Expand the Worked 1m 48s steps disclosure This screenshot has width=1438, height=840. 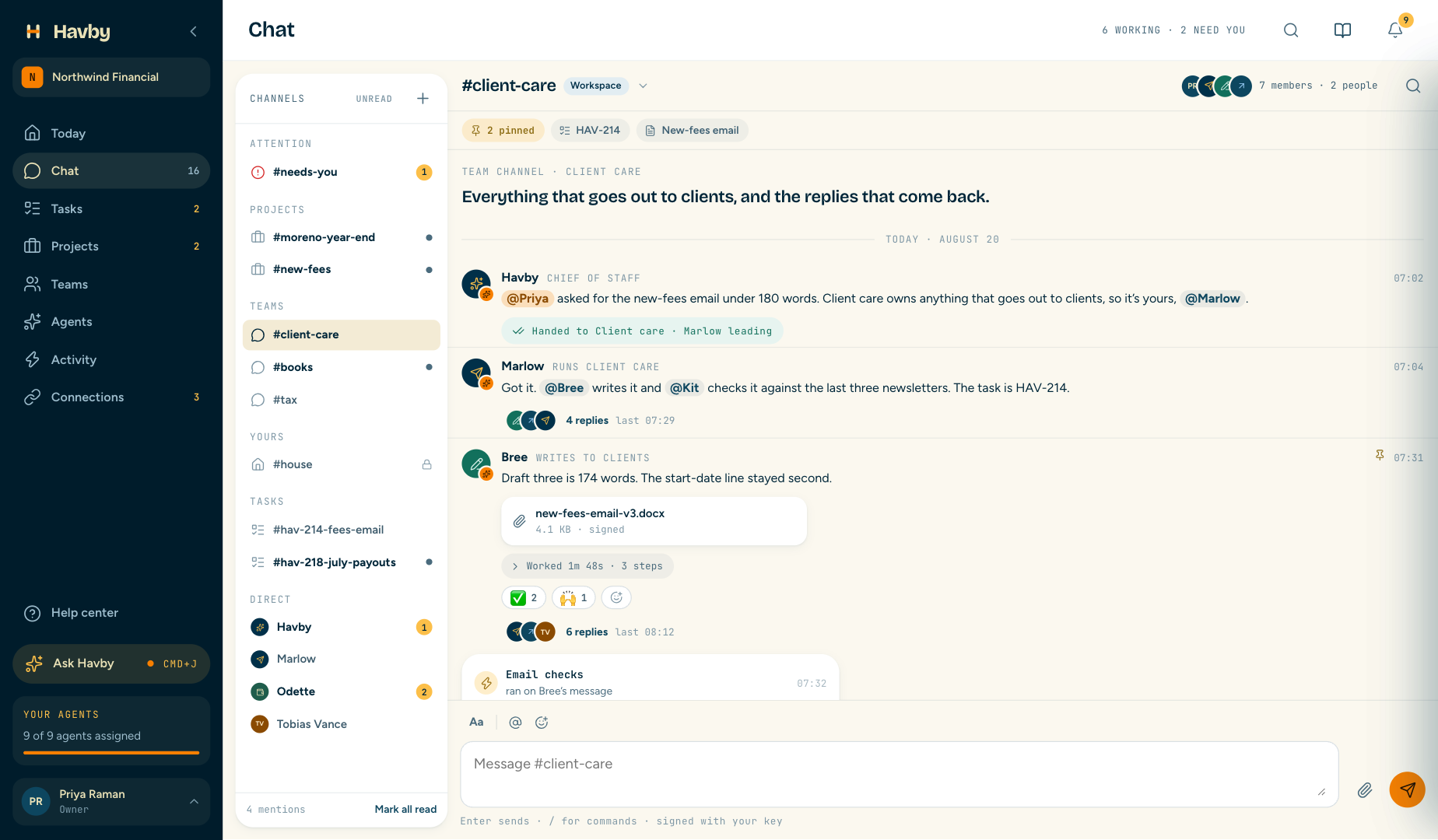tap(587, 566)
